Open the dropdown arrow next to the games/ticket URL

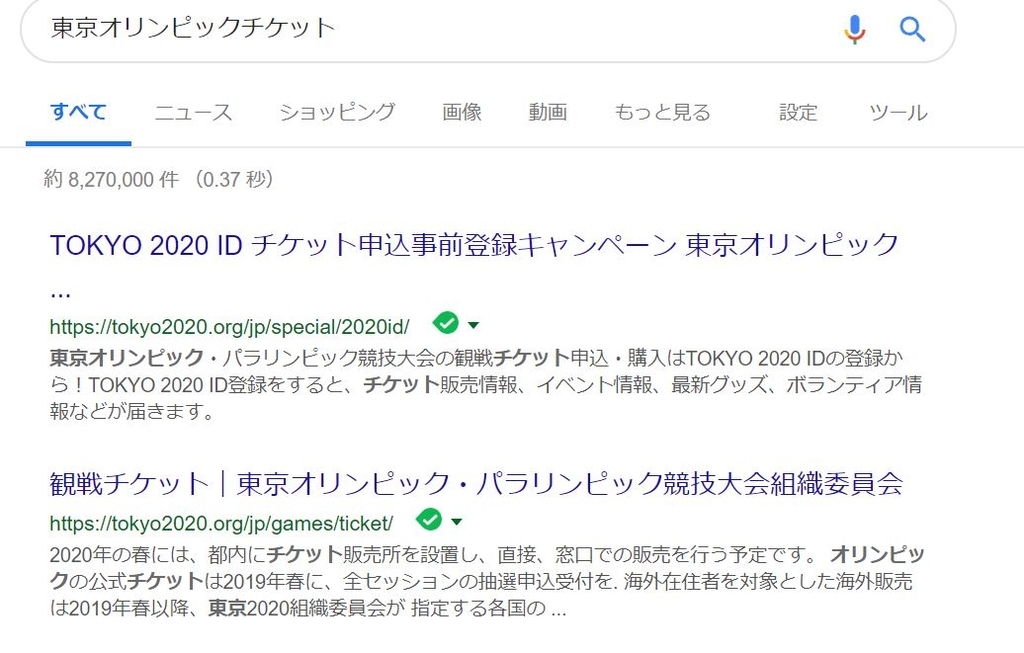(x=456, y=521)
